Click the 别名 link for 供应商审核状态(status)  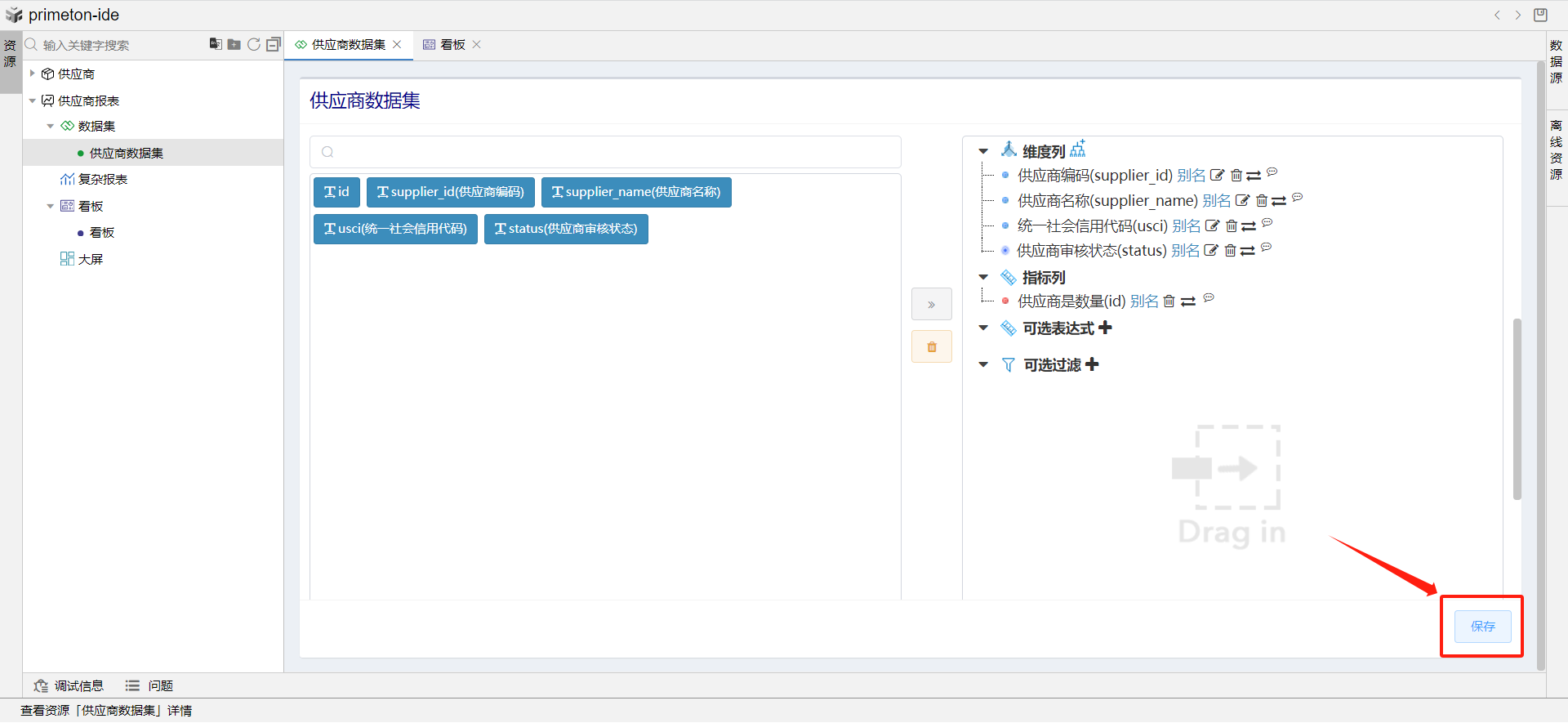[1185, 251]
